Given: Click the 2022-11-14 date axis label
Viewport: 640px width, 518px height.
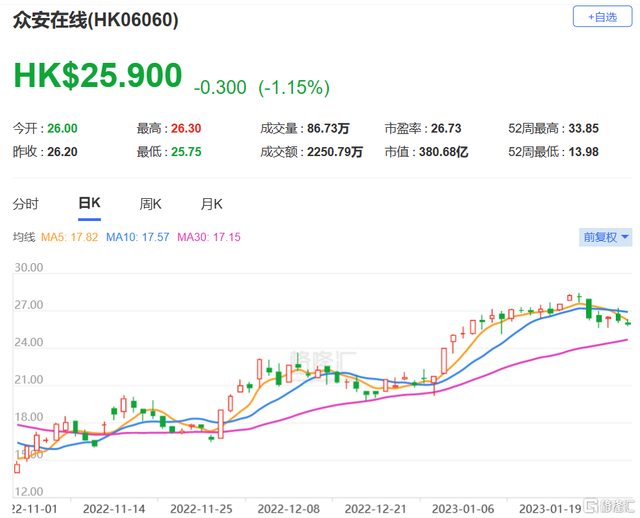Looking at the screenshot, I should tap(114, 509).
